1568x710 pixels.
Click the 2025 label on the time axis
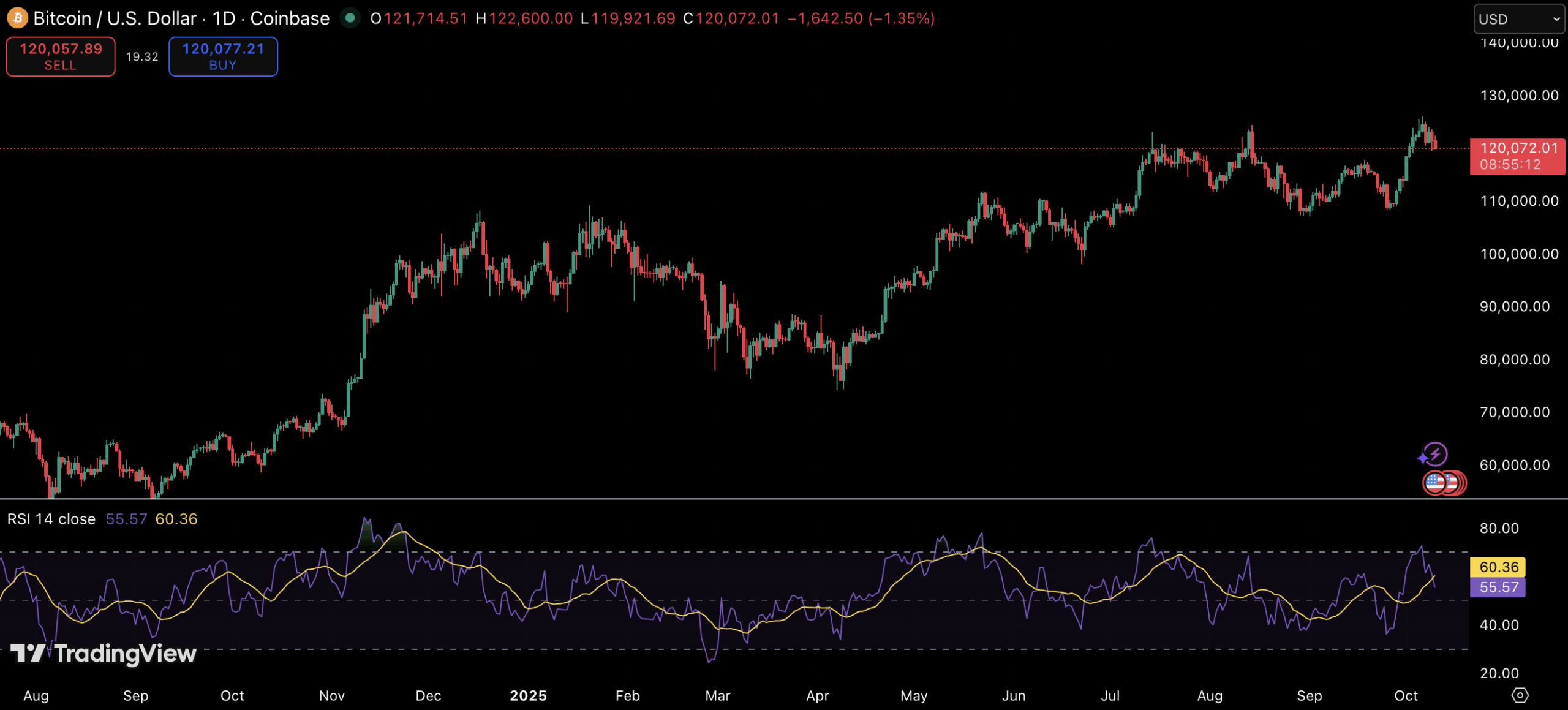click(x=528, y=696)
